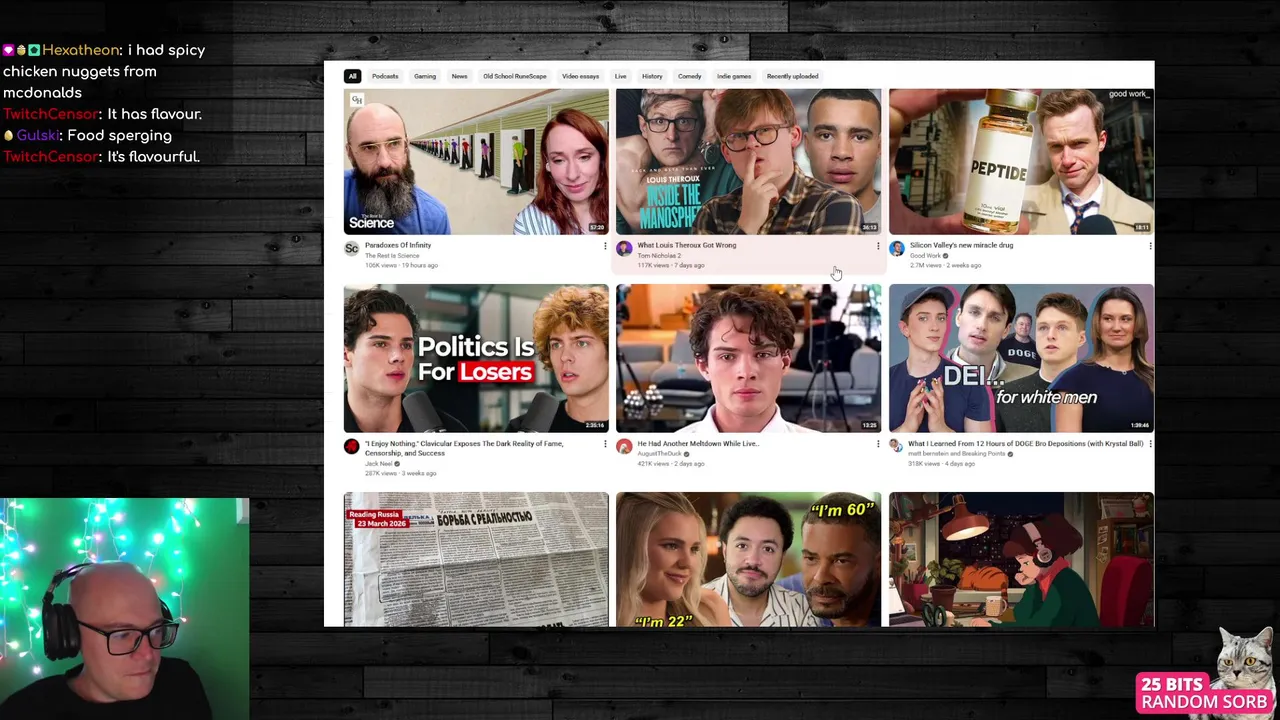Open three-dot menu for Silicon Valley's new miracle drug
1280x720 pixels.
click(1150, 246)
